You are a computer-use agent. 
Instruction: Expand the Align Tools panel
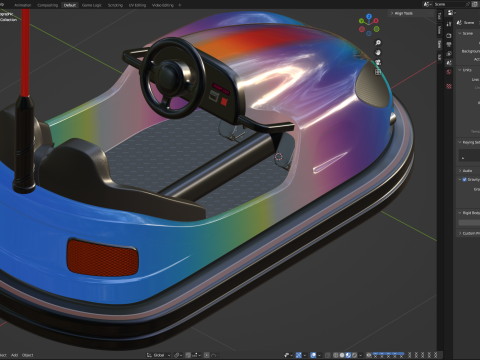pos(403,13)
